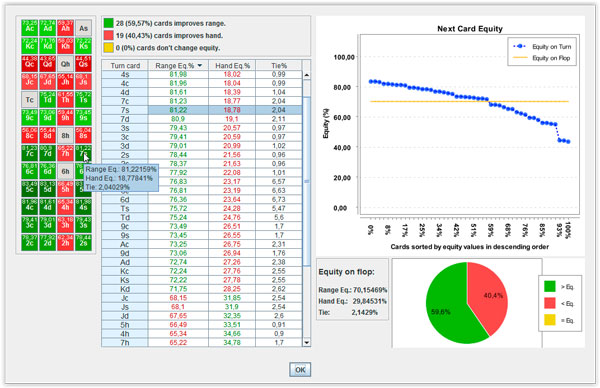
Task: Select the Ac card tile
Action: pos(29,28)
